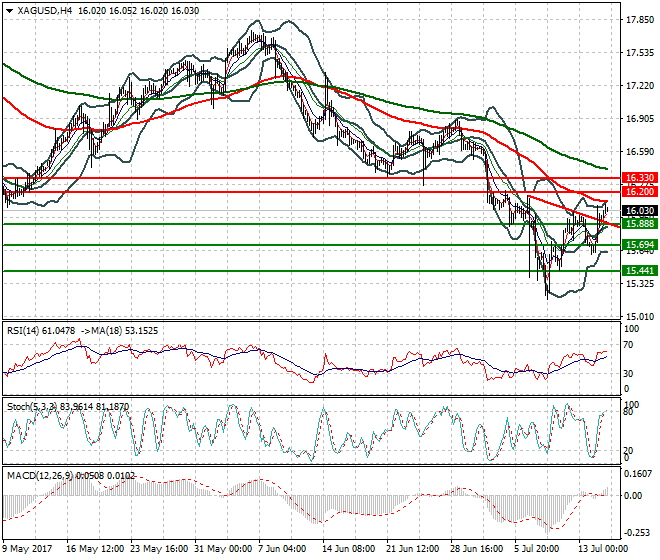The height and width of the screenshot is (560, 660).
Task: Click the MACD(12,26,9) indicator label
Action: point(40,476)
